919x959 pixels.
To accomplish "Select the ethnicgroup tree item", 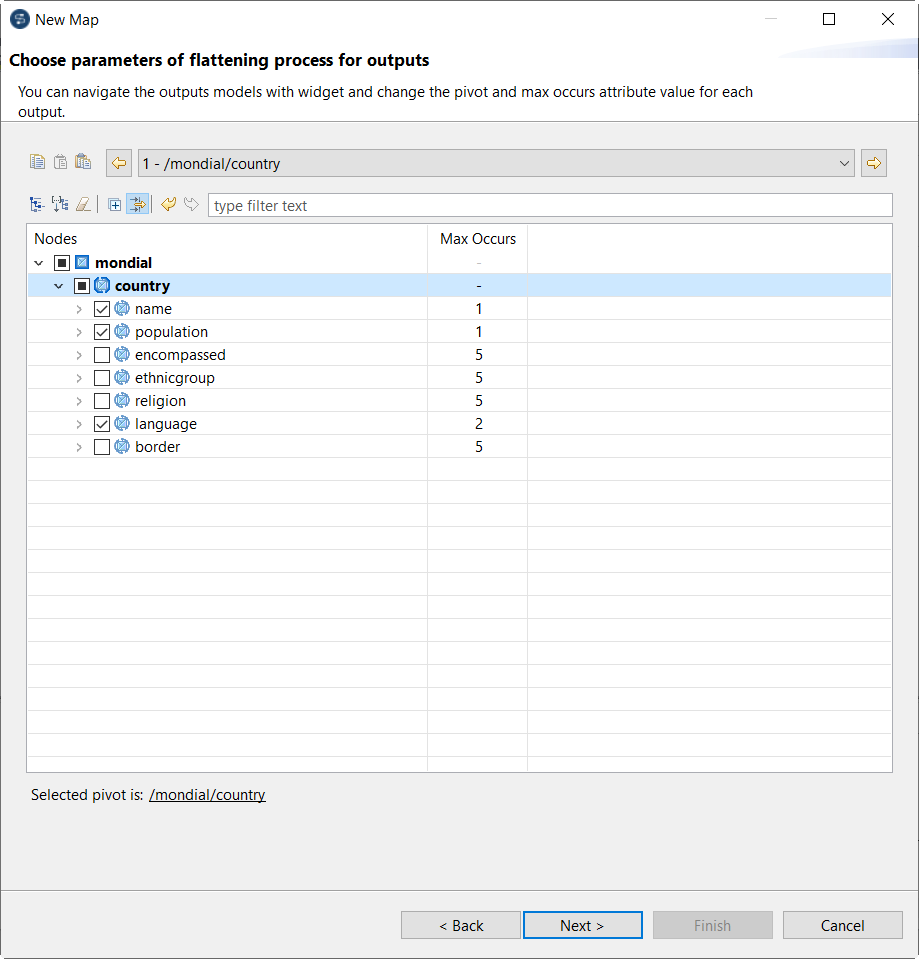I will pos(174,378).
